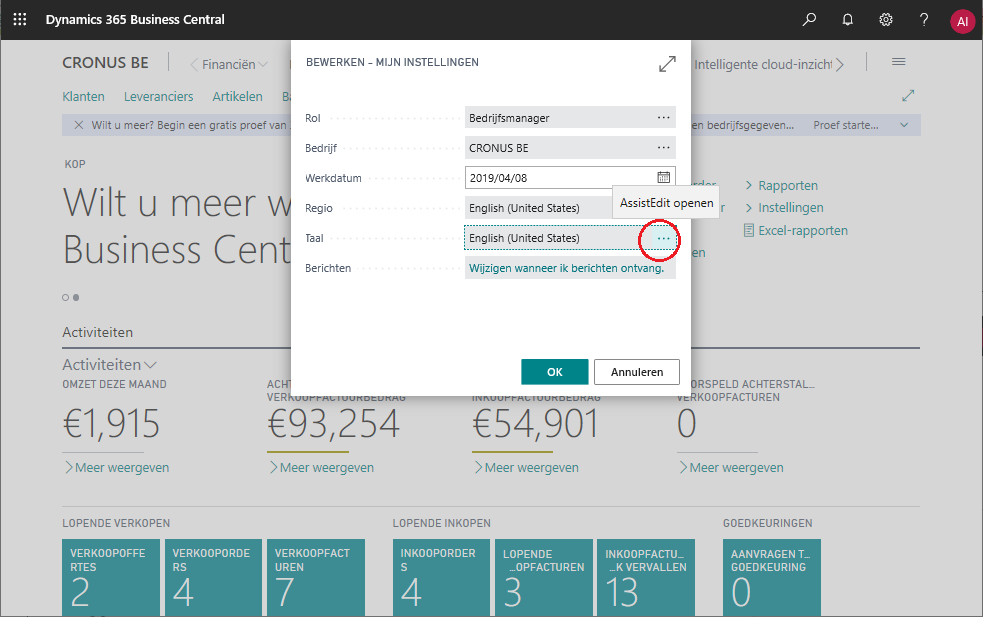Open AssistEdit for the Taal field
Viewport: 983px width, 617px height.
663,238
